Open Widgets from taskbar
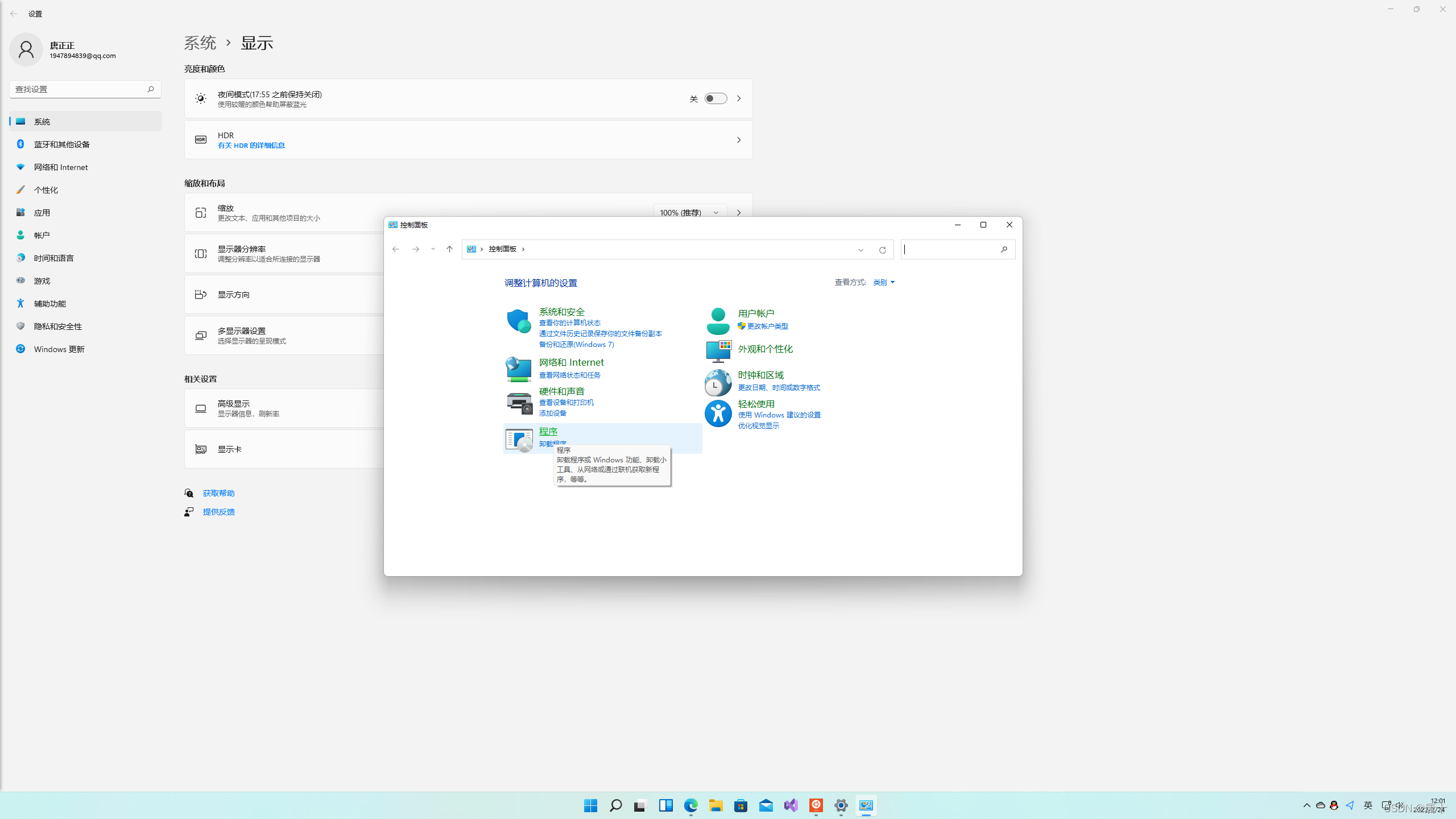This screenshot has width=1456, height=819. point(665,805)
